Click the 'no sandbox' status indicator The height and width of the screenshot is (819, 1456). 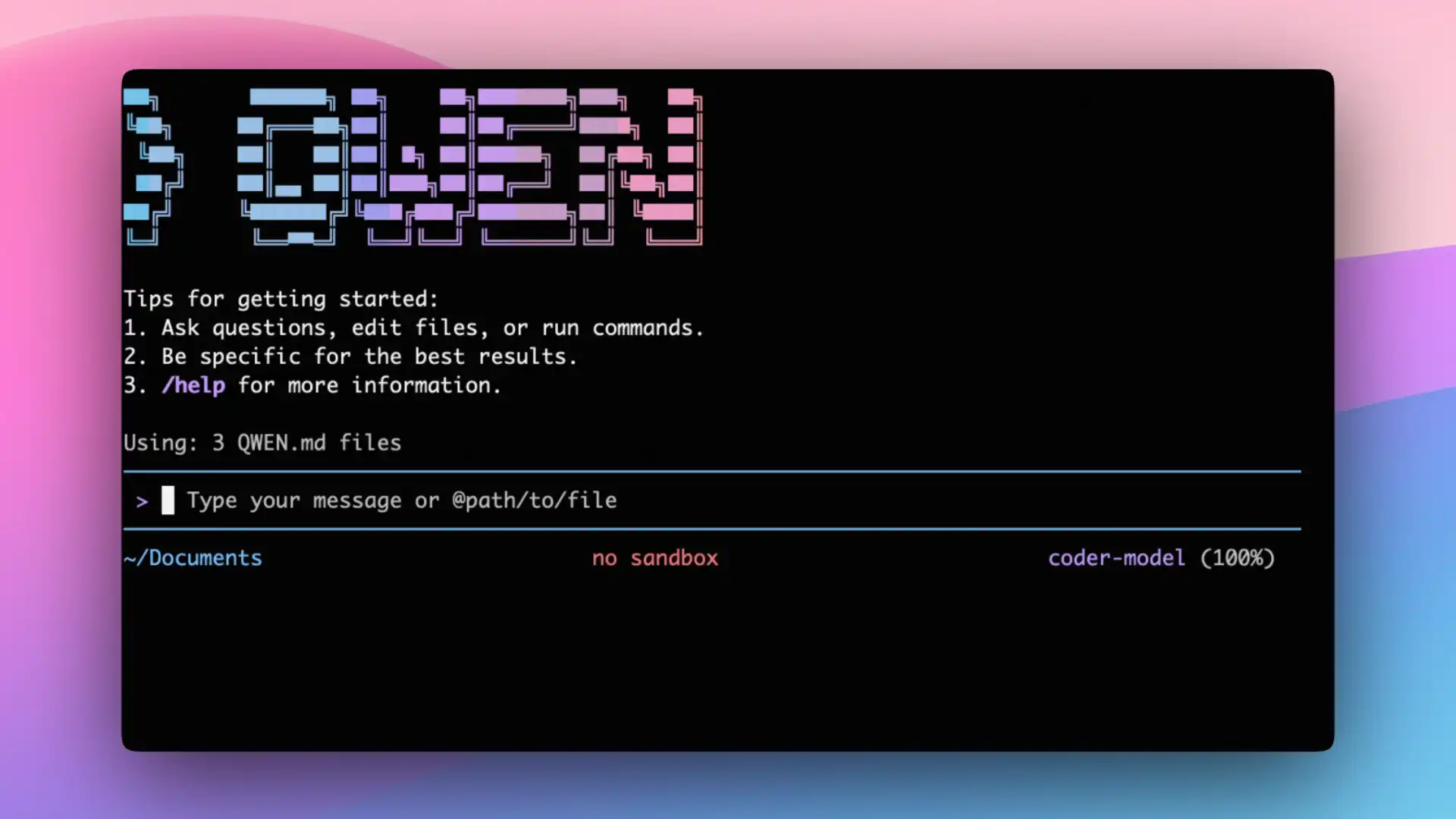tap(654, 557)
